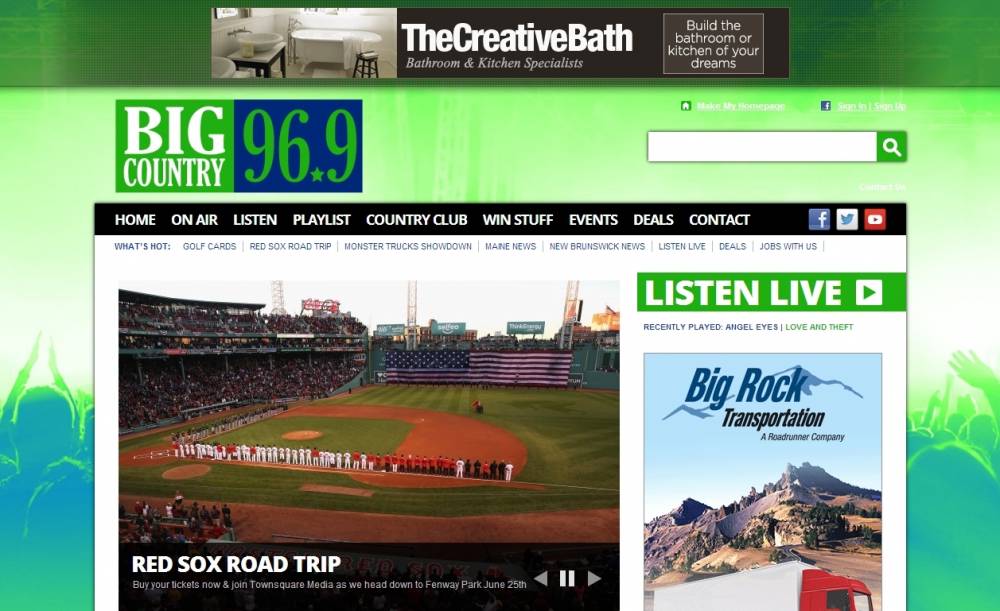This screenshot has height=611, width=1000.
Task: Click the Listen Live play button banner
Action: click(x=771, y=292)
